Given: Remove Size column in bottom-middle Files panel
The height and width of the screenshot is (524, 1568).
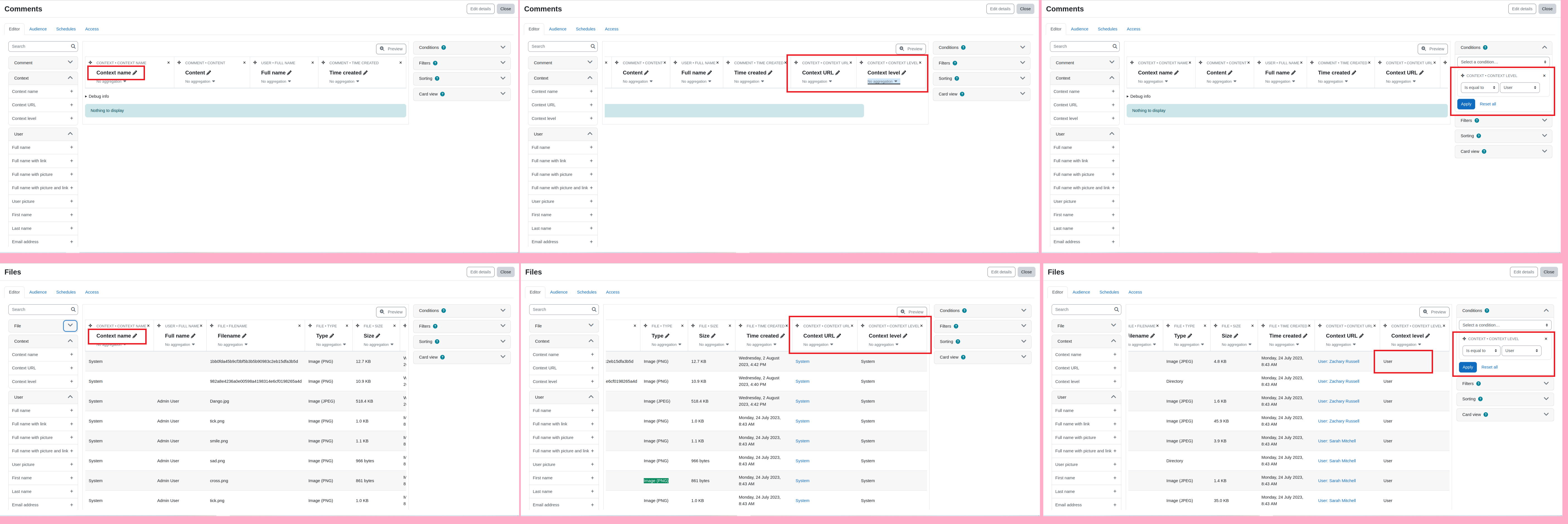Looking at the screenshot, I should (x=730, y=326).
